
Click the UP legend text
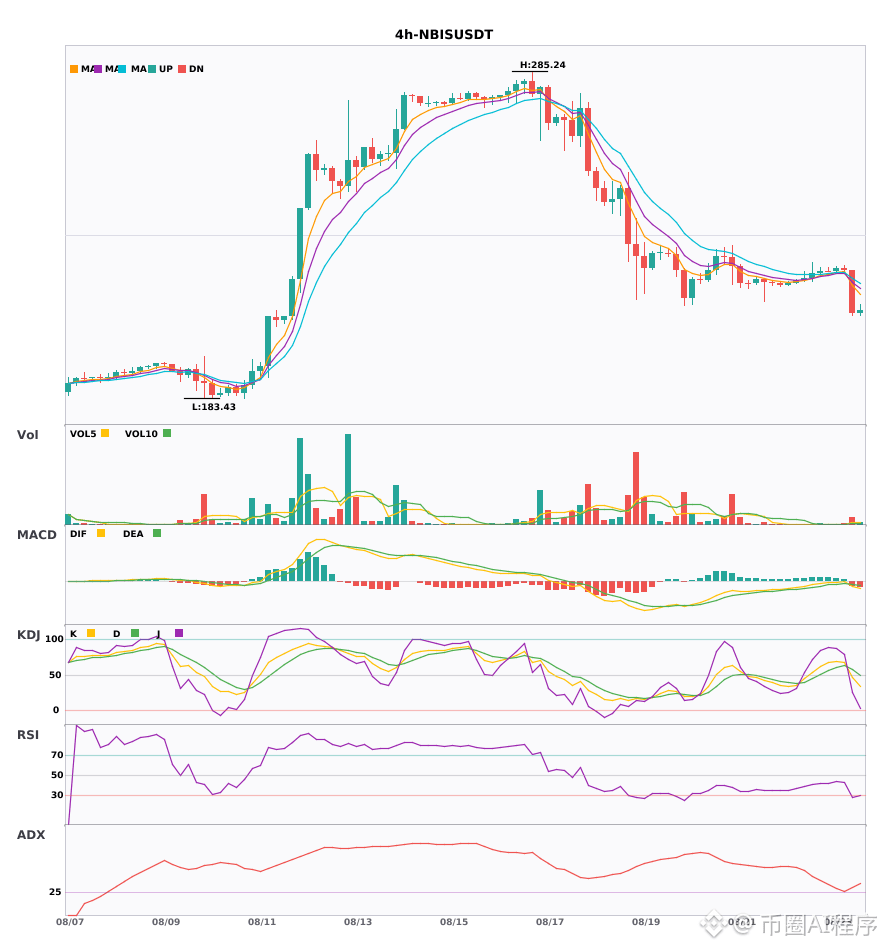[x=166, y=69]
